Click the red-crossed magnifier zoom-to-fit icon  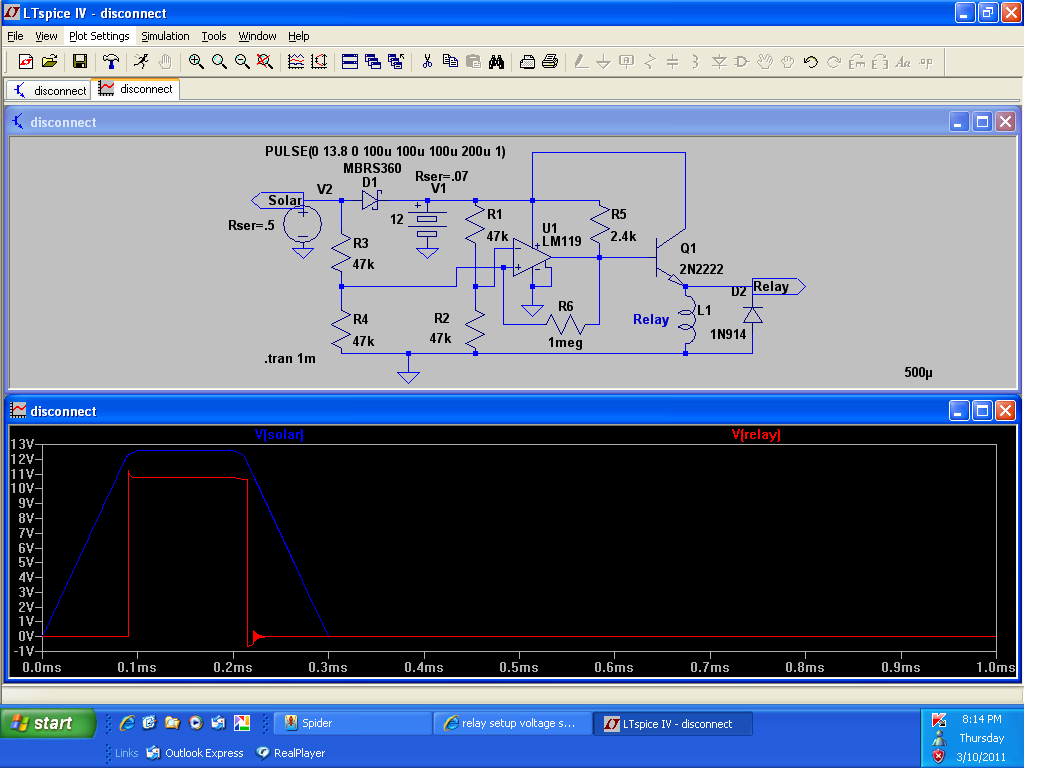point(264,62)
